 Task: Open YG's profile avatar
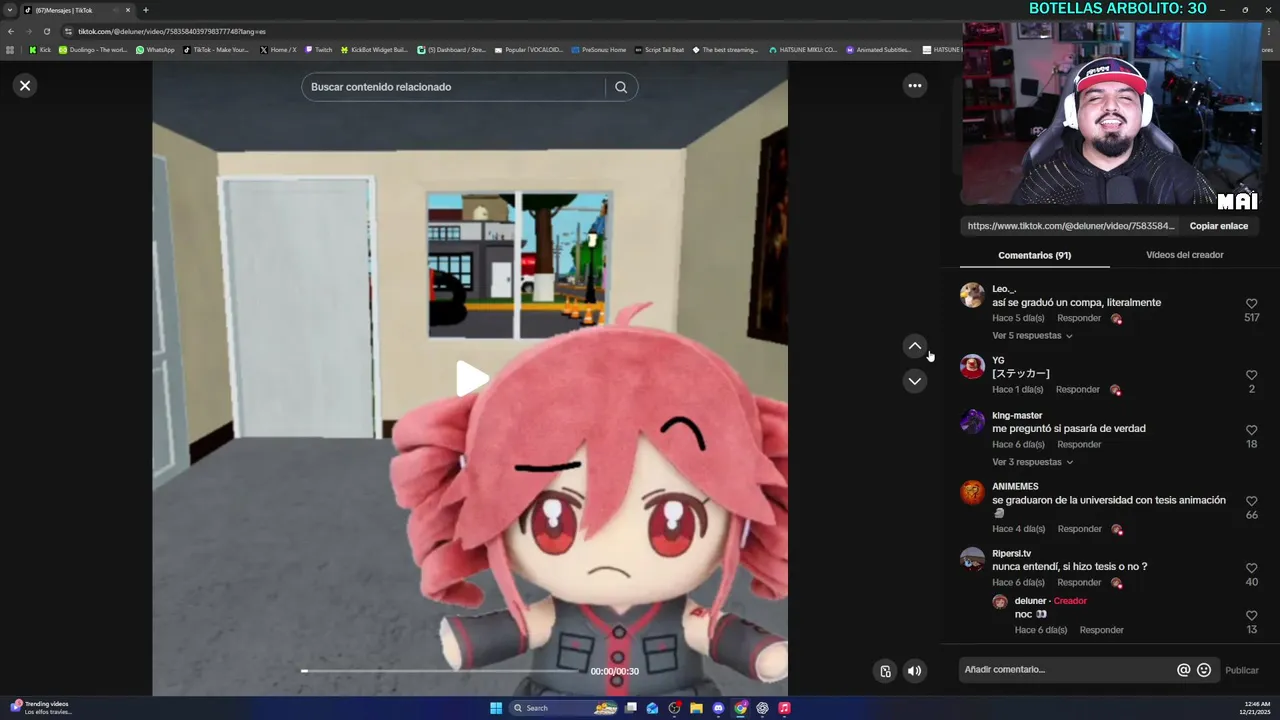click(972, 366)
